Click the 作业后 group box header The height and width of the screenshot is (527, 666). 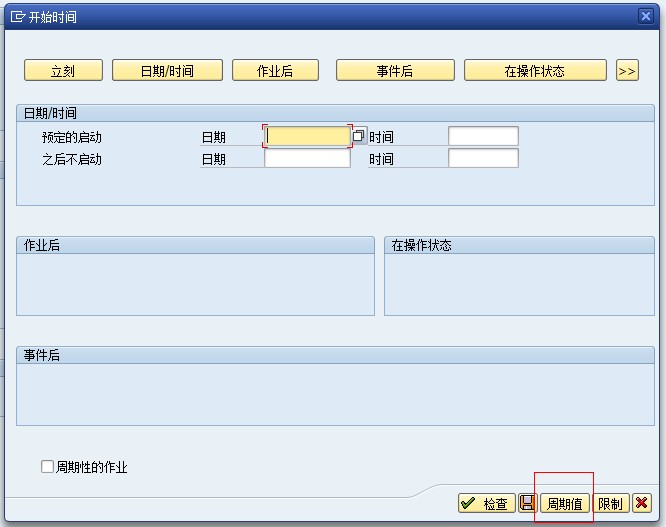[x=195, y=245]
